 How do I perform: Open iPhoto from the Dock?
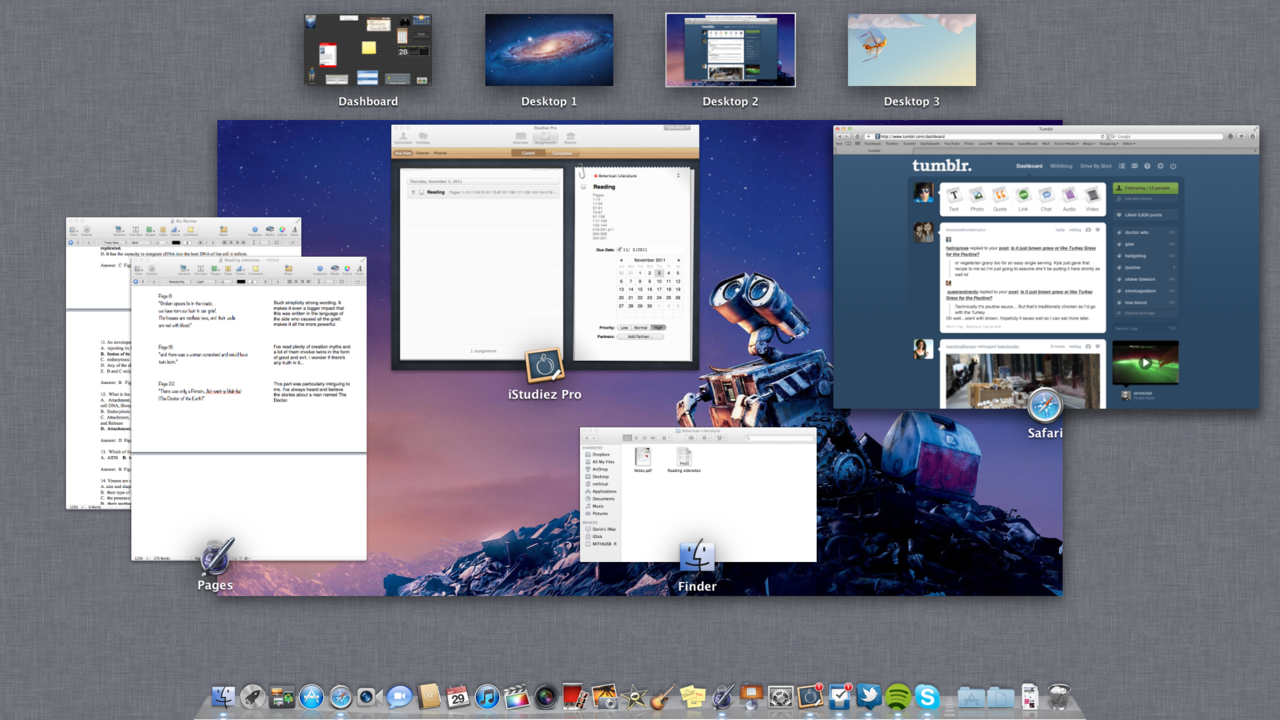(x=603, y=696)
